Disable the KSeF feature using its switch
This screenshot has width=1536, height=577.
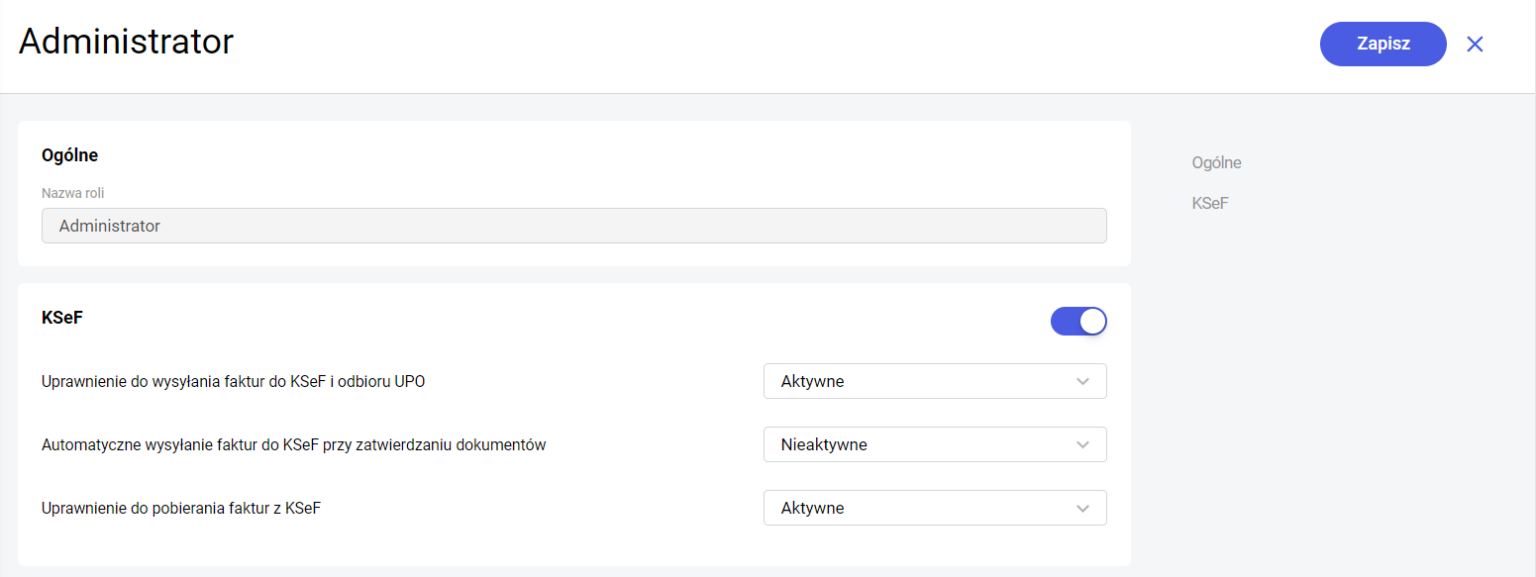tap(1079, 320)
